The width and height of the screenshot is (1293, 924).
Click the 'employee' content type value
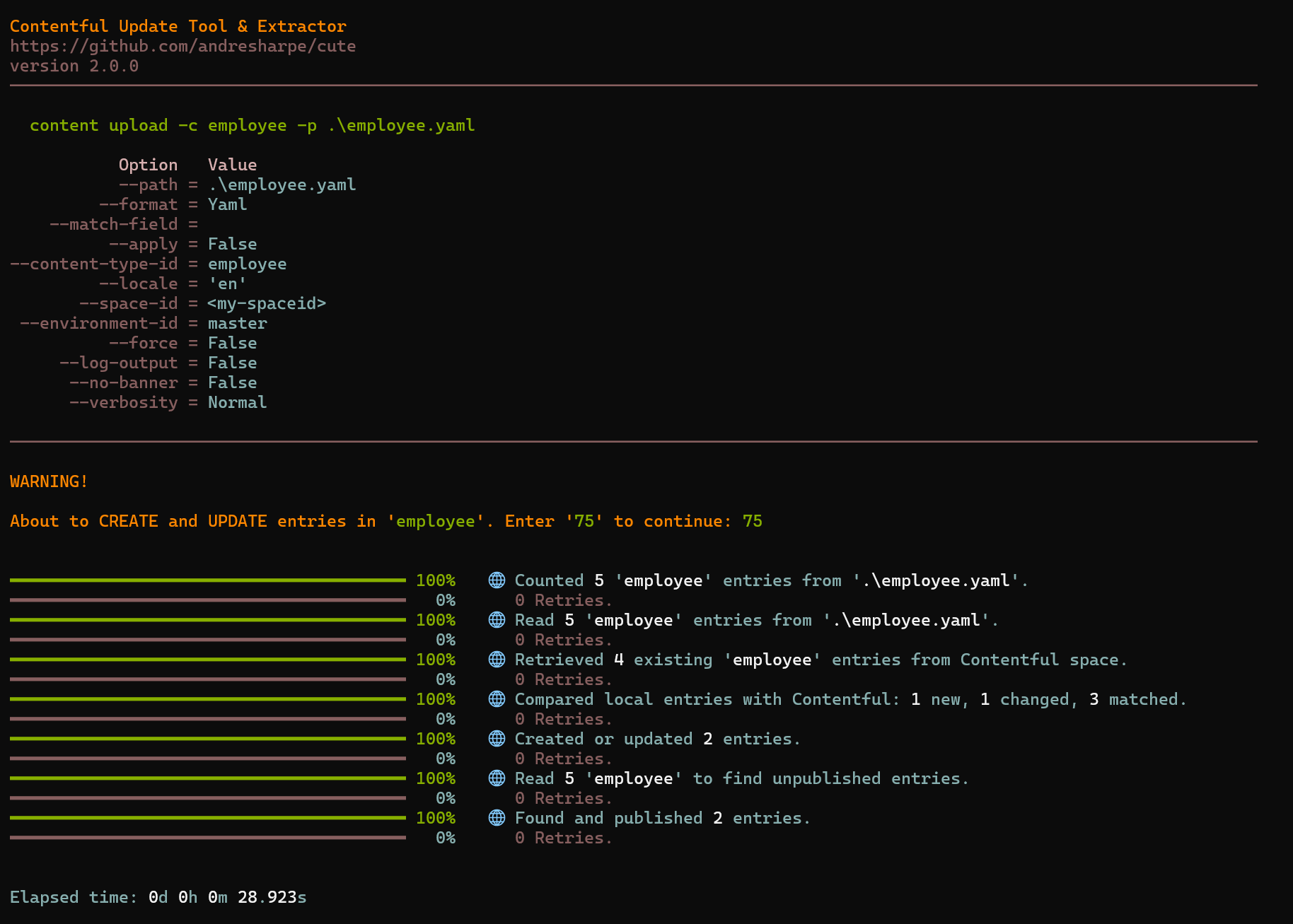click(248, 264)
